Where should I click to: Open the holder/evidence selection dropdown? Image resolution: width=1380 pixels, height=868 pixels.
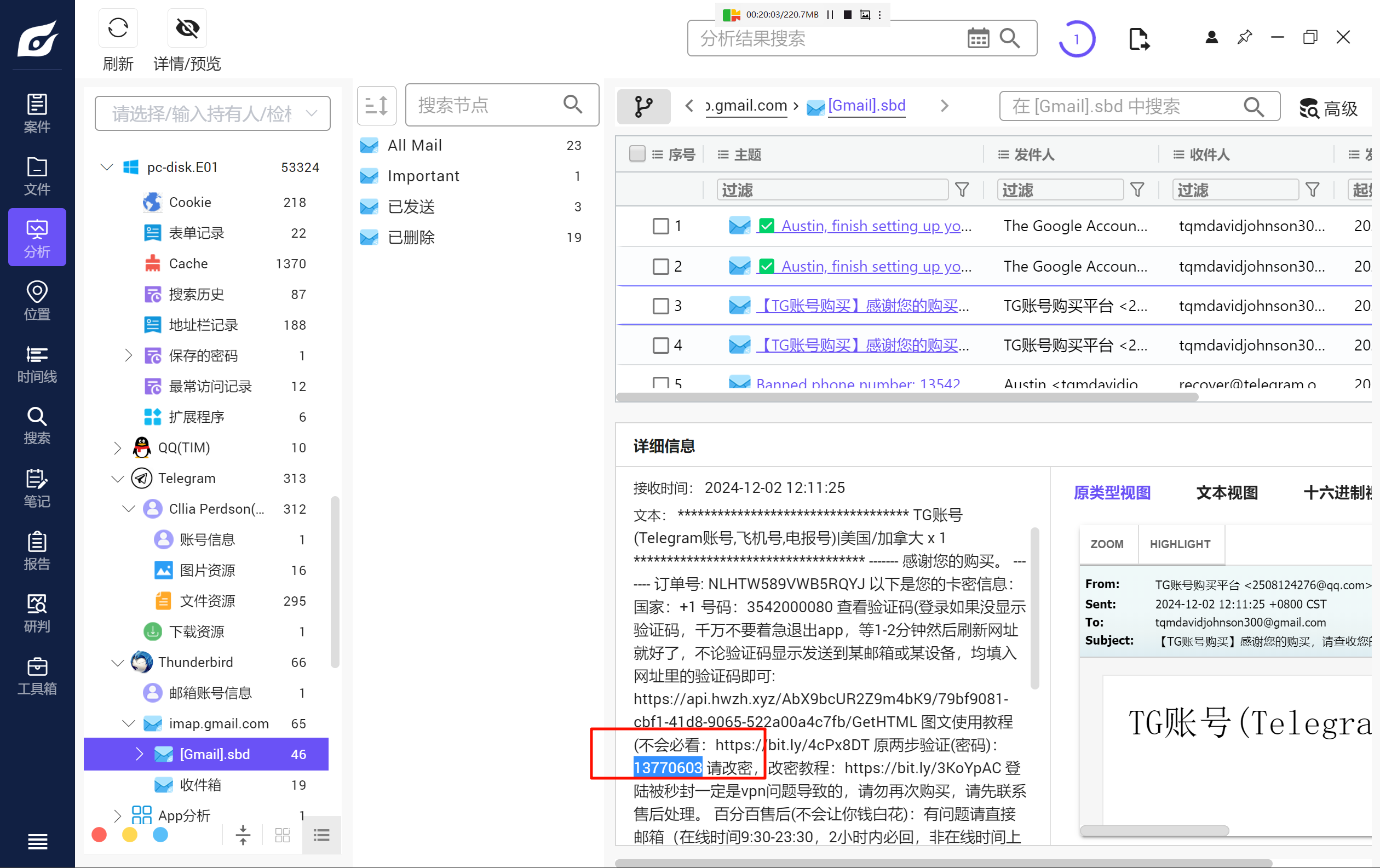[212, 113]
